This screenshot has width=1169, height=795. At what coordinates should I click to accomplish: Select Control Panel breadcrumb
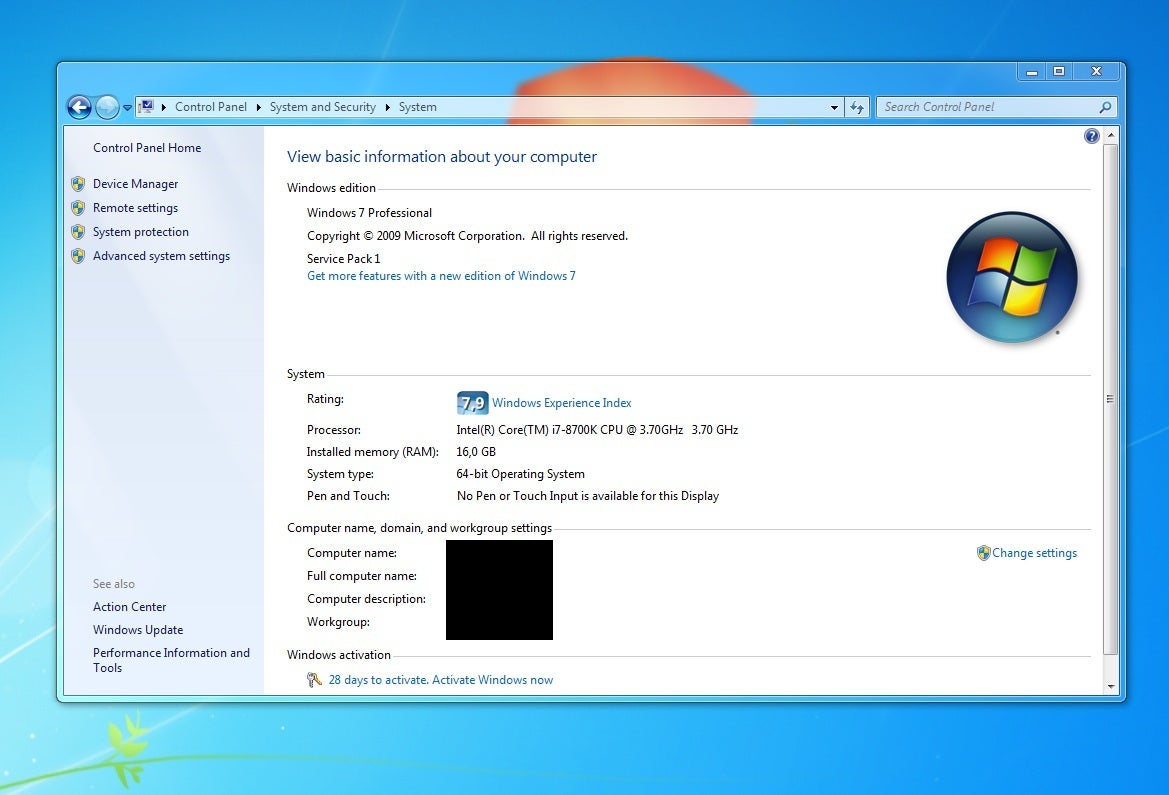[211, 107]
